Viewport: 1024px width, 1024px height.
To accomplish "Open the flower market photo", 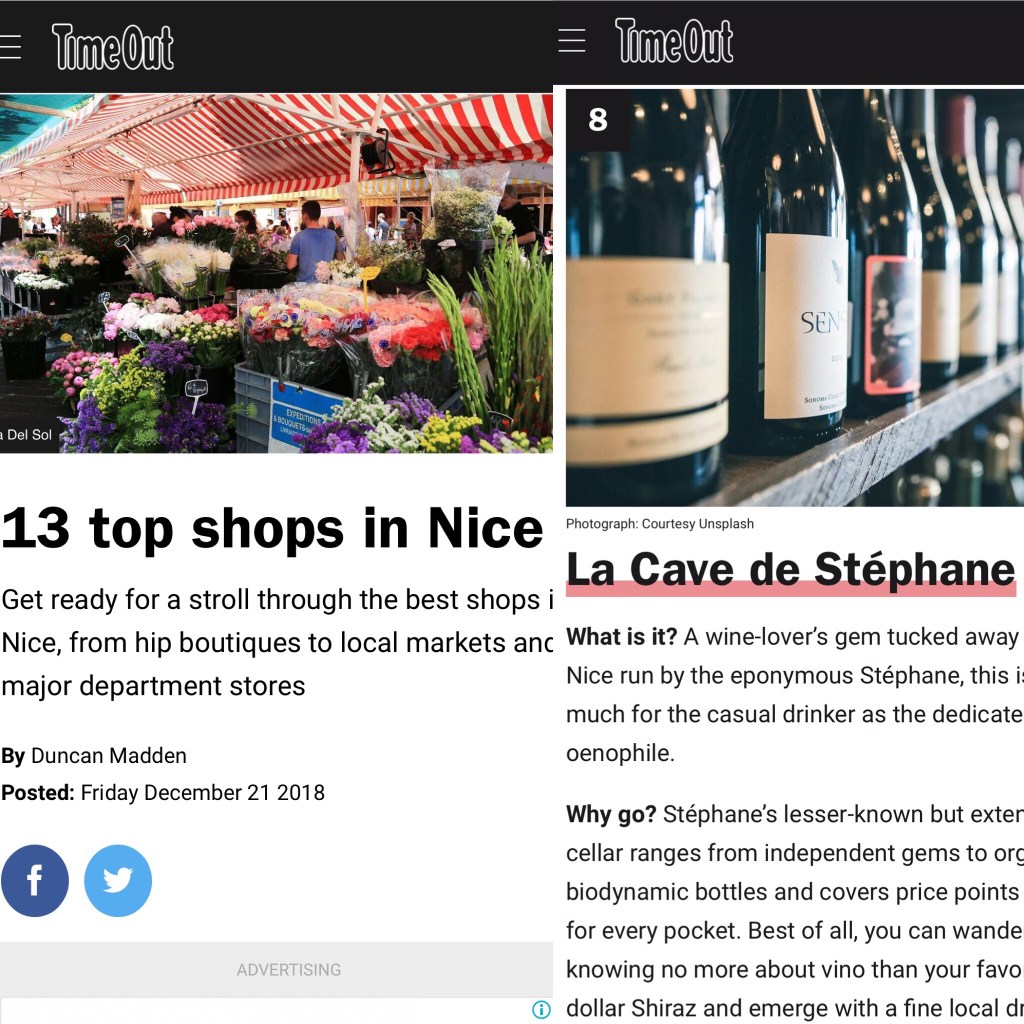I will click(x=276, y=273).
